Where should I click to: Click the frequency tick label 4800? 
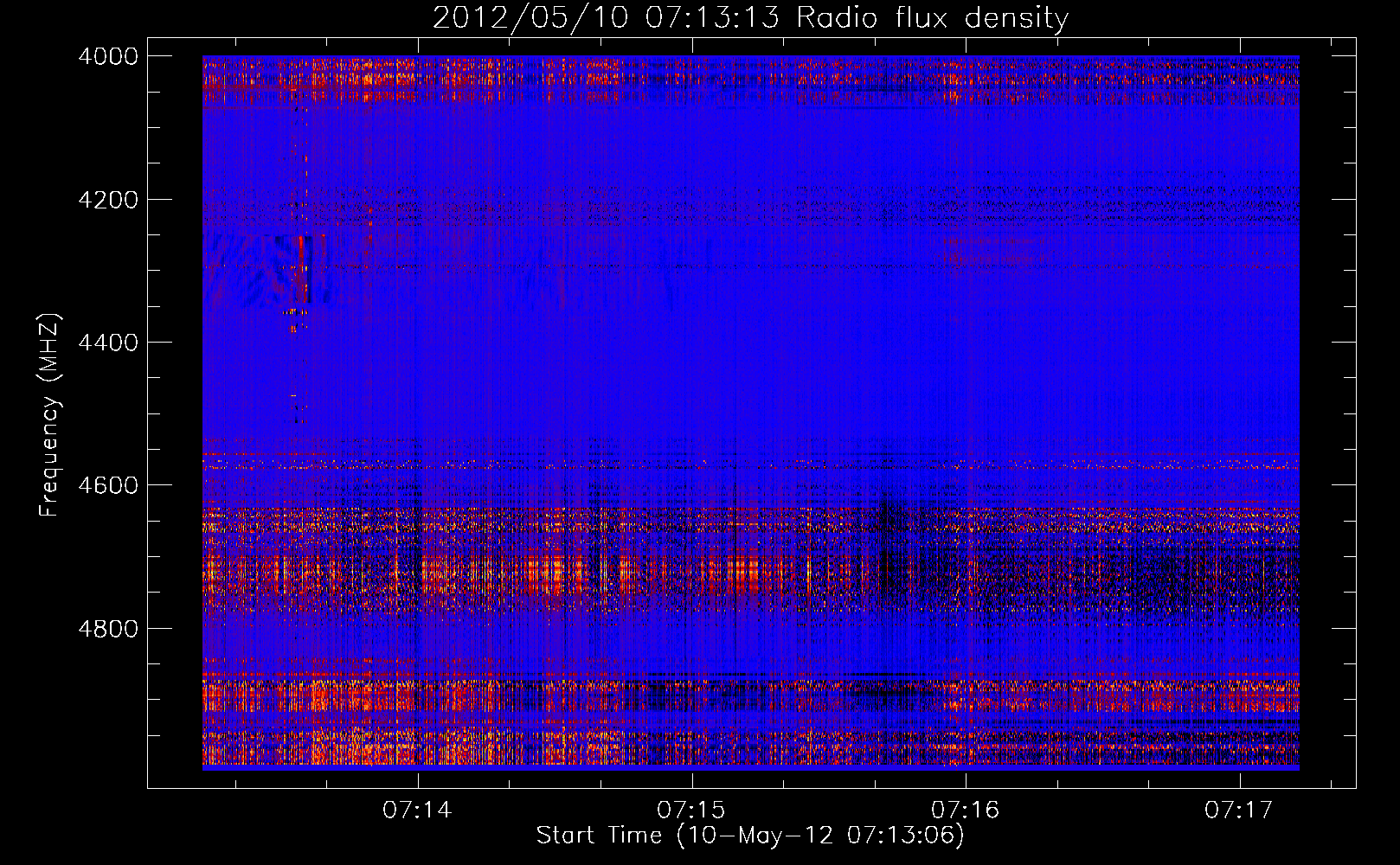click(x=108, y=629)
